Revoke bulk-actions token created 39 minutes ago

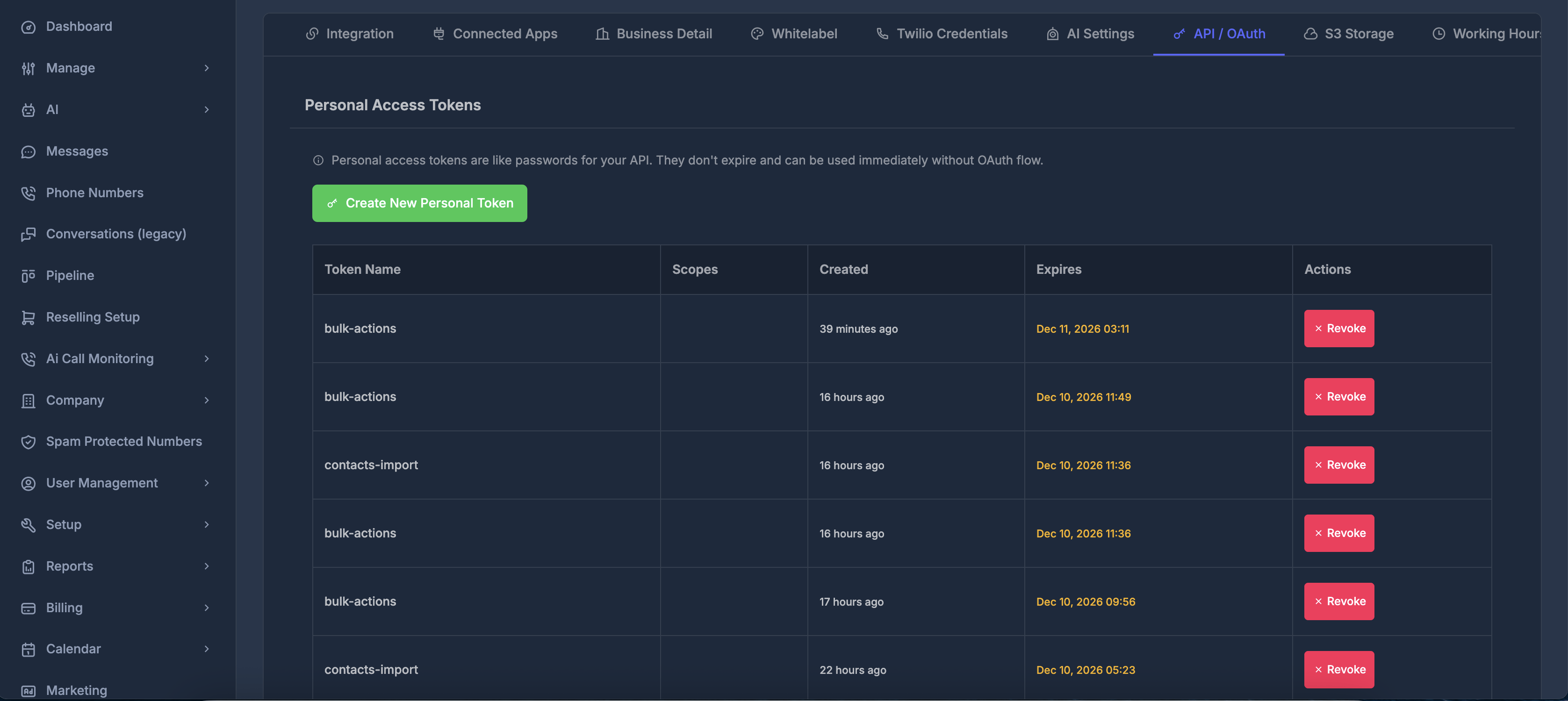(x=1339, y=329)
